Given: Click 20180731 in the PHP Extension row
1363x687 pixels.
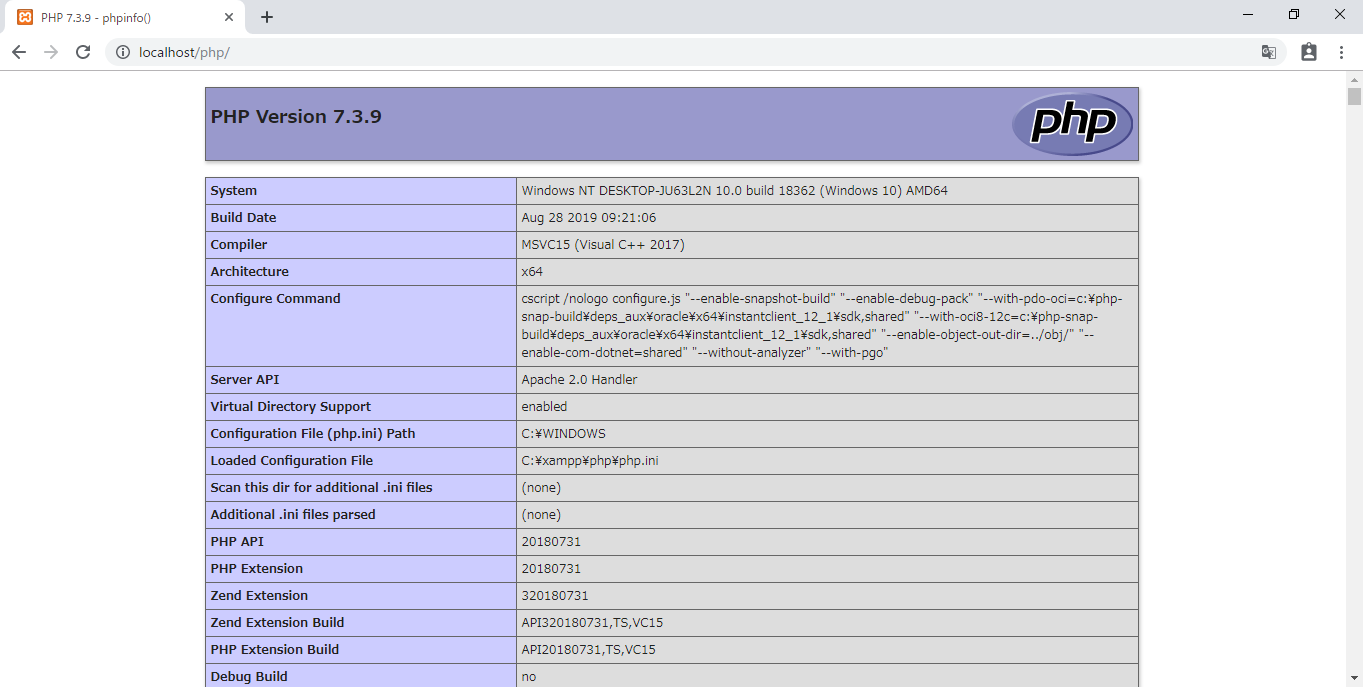Looking at the screenshot, I should 551,569.
